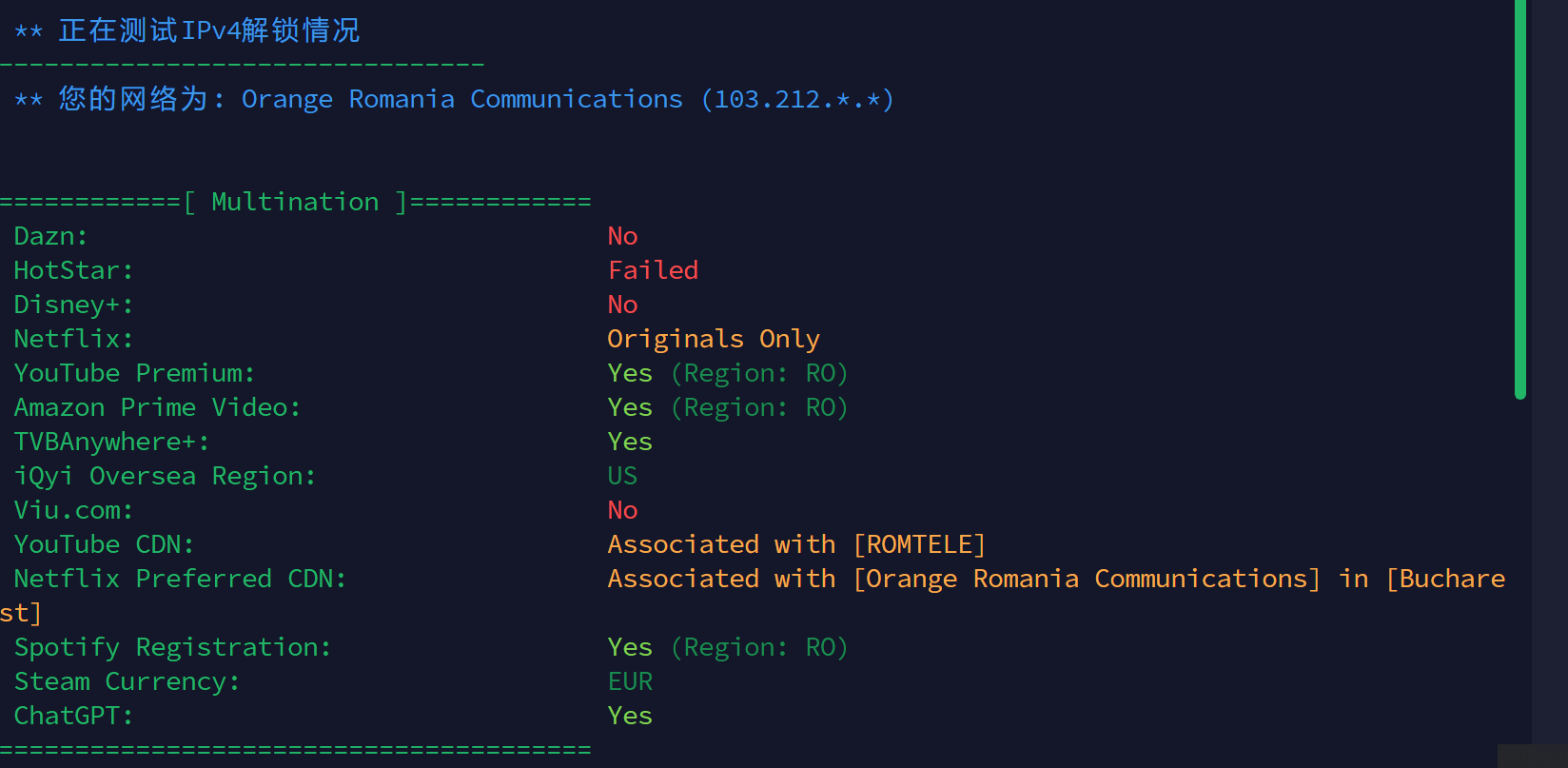
Task: Click the Spotify Registration result
Action: click(x=728, y=647)
